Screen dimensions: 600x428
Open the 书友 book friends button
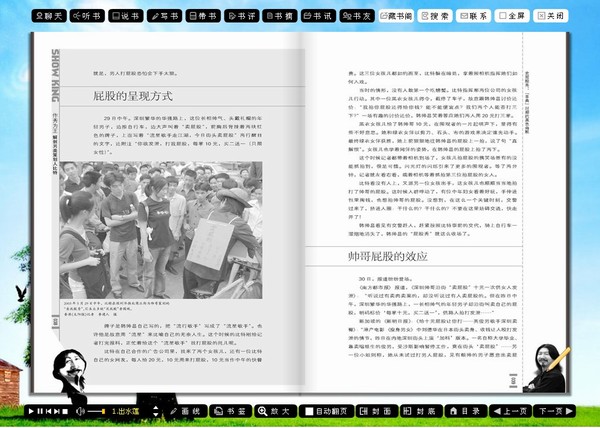pos(357,16)
